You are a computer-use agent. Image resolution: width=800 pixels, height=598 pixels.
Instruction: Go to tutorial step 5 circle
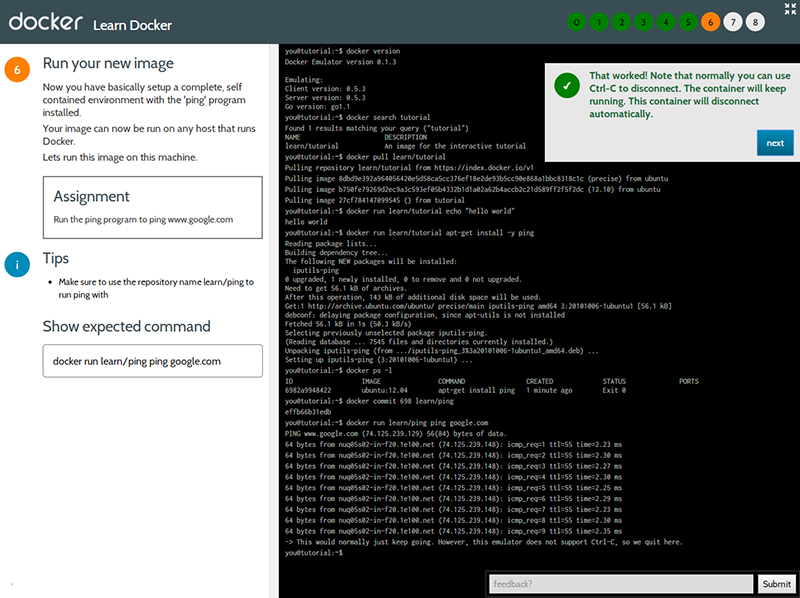tap(688, 22)
